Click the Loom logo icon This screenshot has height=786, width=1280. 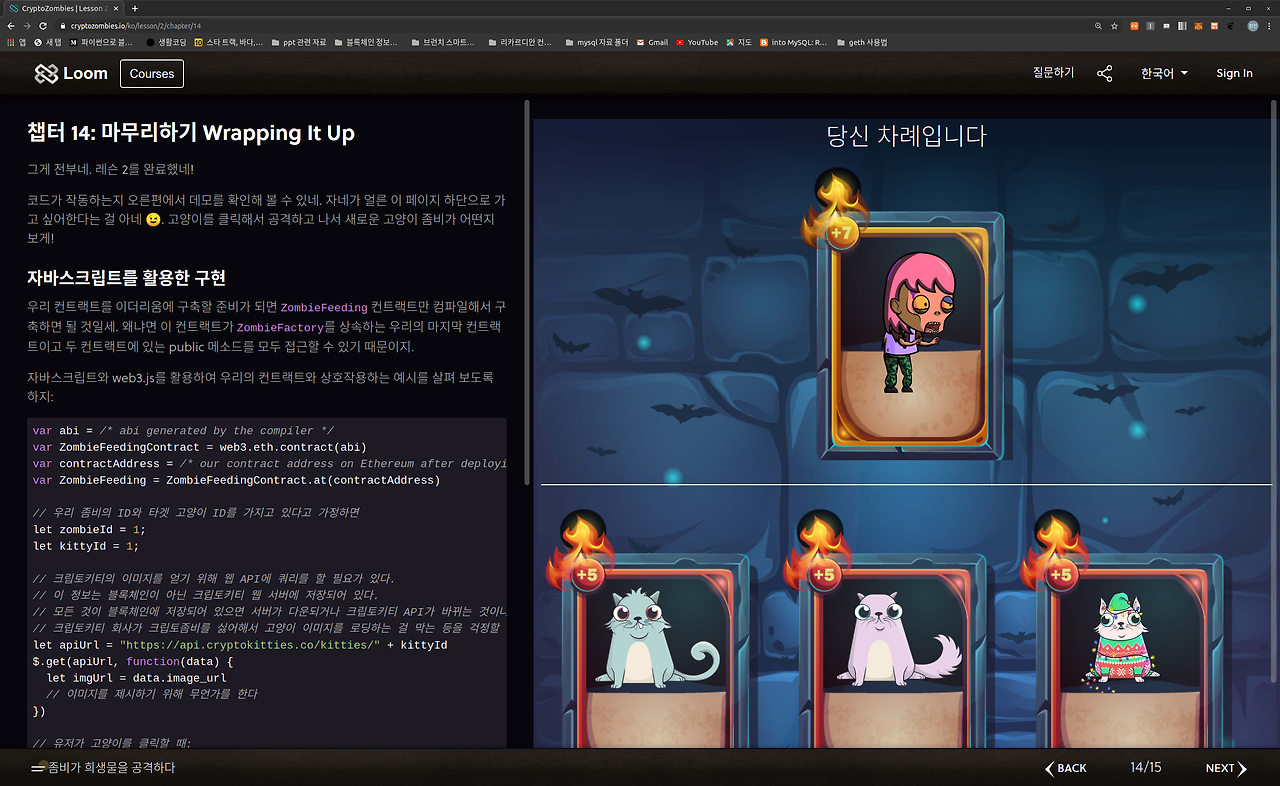[46, 73]
